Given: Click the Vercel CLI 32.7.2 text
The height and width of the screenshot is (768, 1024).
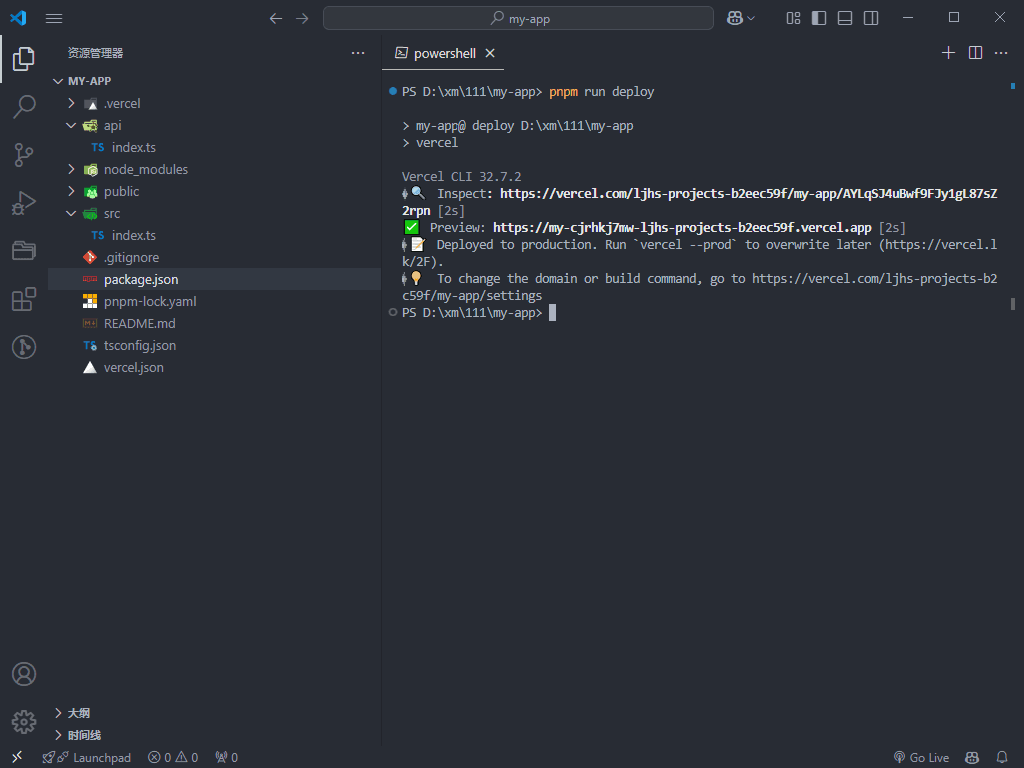Looking at the screenshot, I should [x=462, y=177].
